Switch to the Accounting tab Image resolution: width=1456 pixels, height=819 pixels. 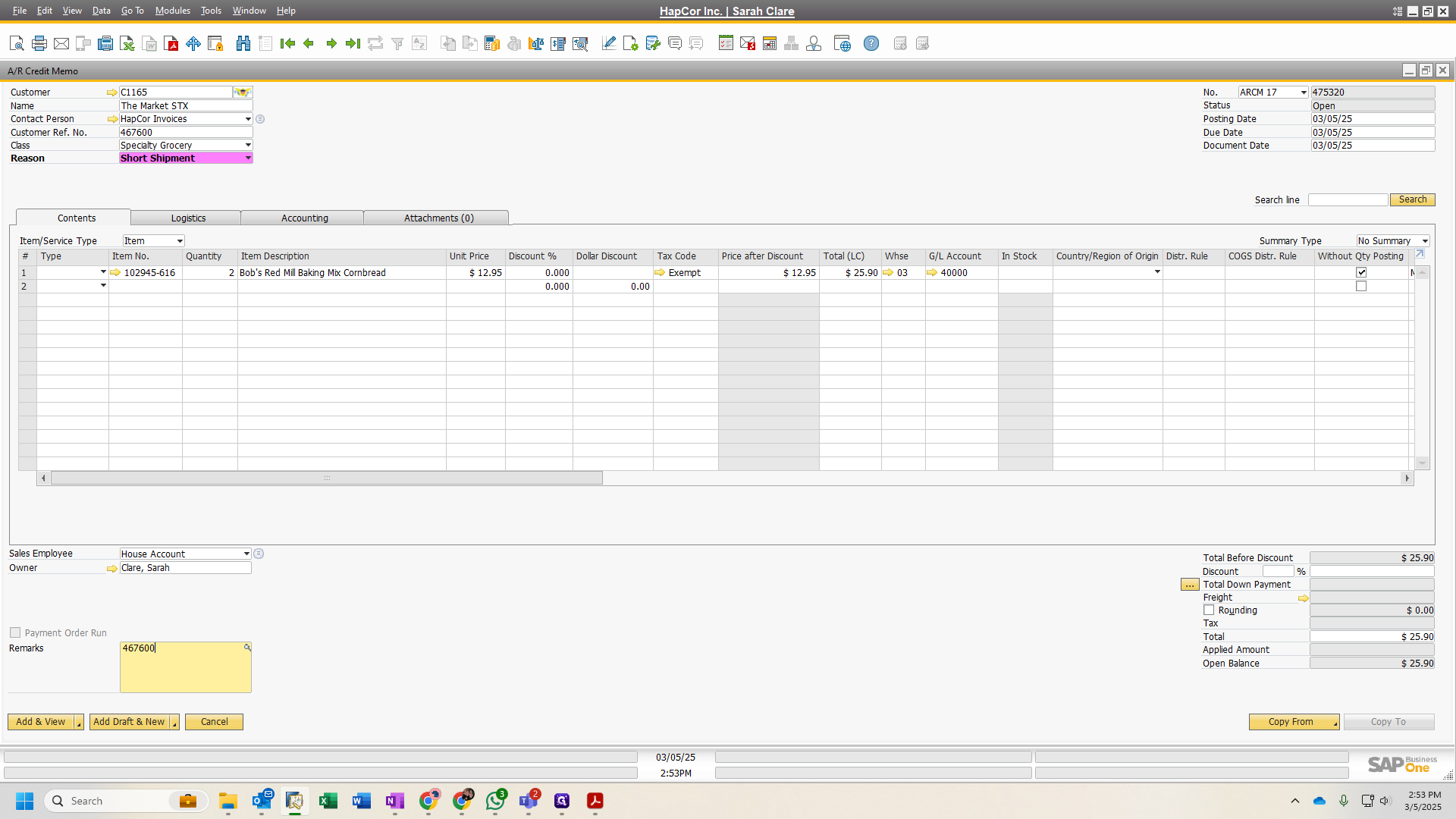coord(305,218)
